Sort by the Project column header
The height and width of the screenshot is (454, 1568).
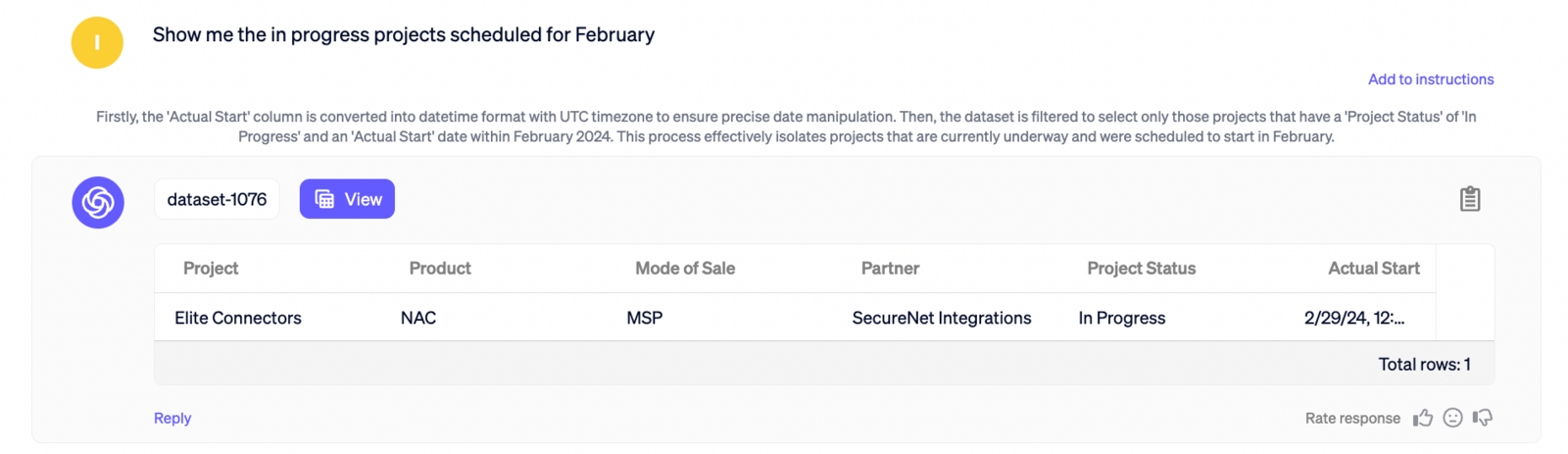click(x=211, y=269)
